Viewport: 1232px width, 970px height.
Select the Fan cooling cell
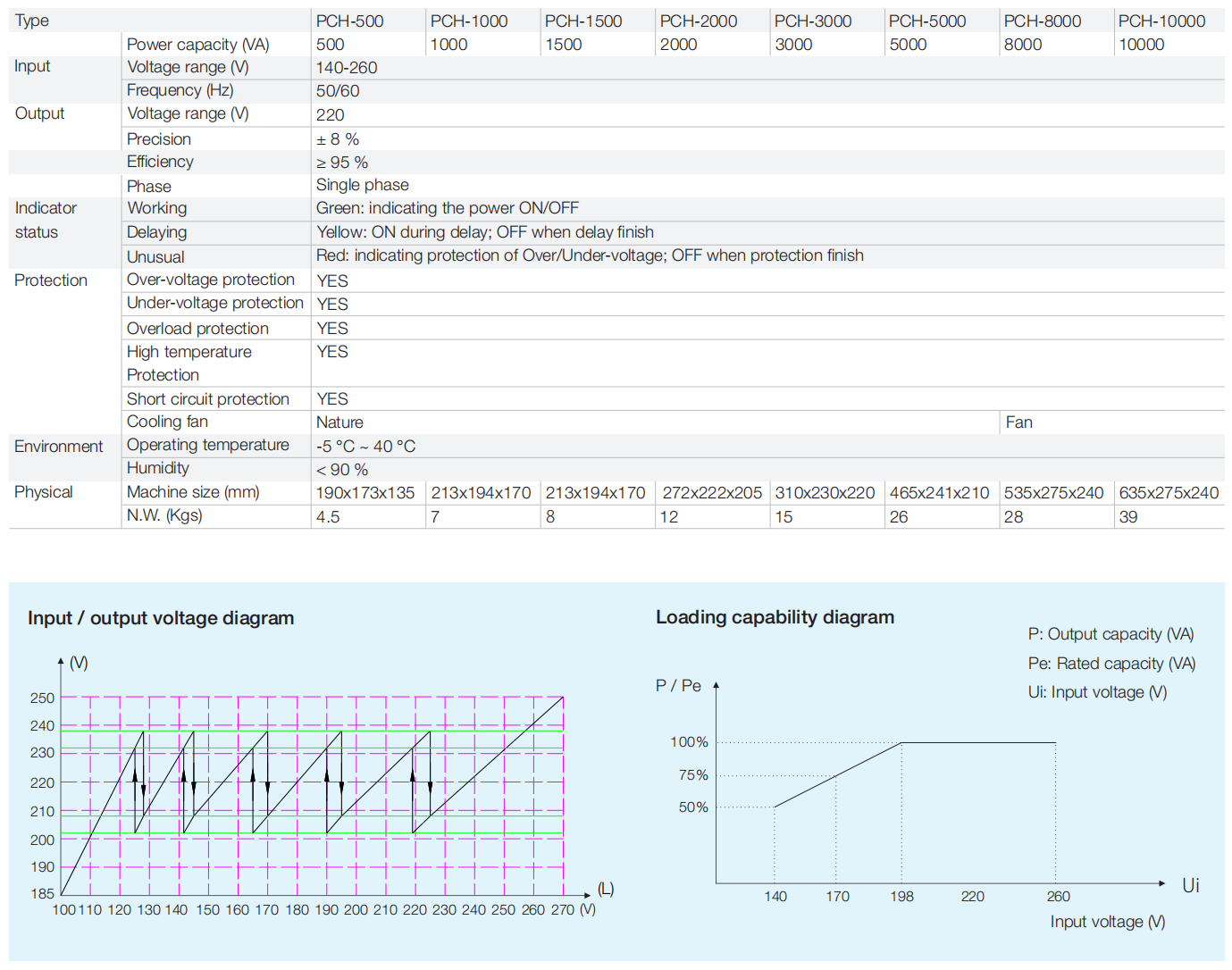(x=1018, y=422)
